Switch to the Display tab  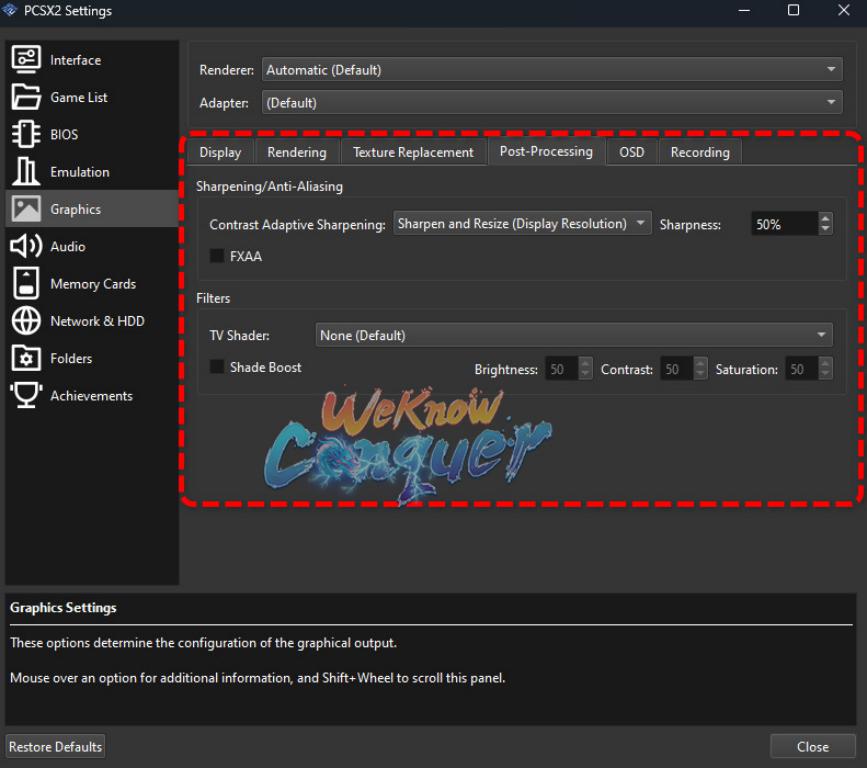pyautogui.click(x=220, y=152)
